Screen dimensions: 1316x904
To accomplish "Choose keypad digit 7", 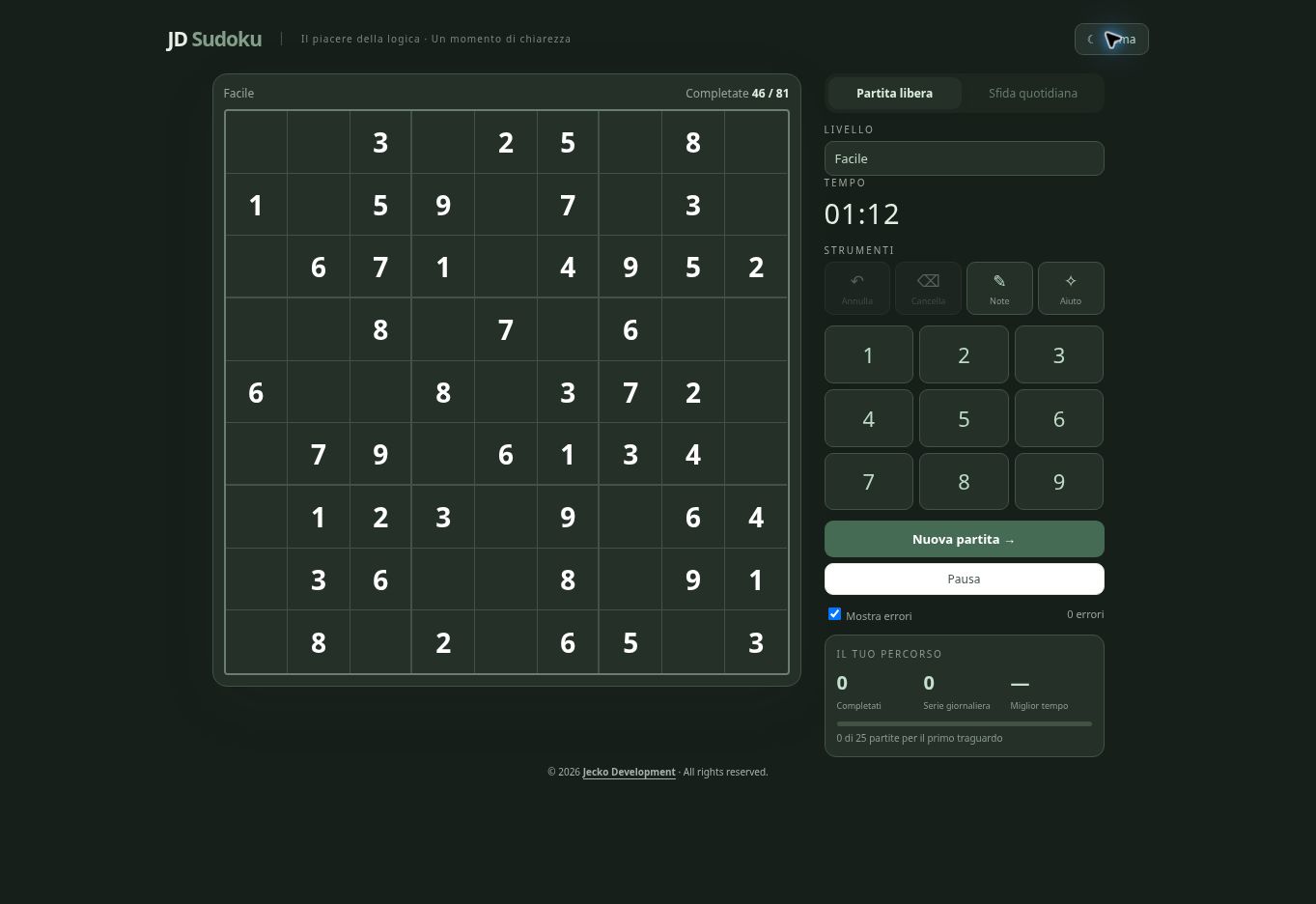I will coord(868,481).
